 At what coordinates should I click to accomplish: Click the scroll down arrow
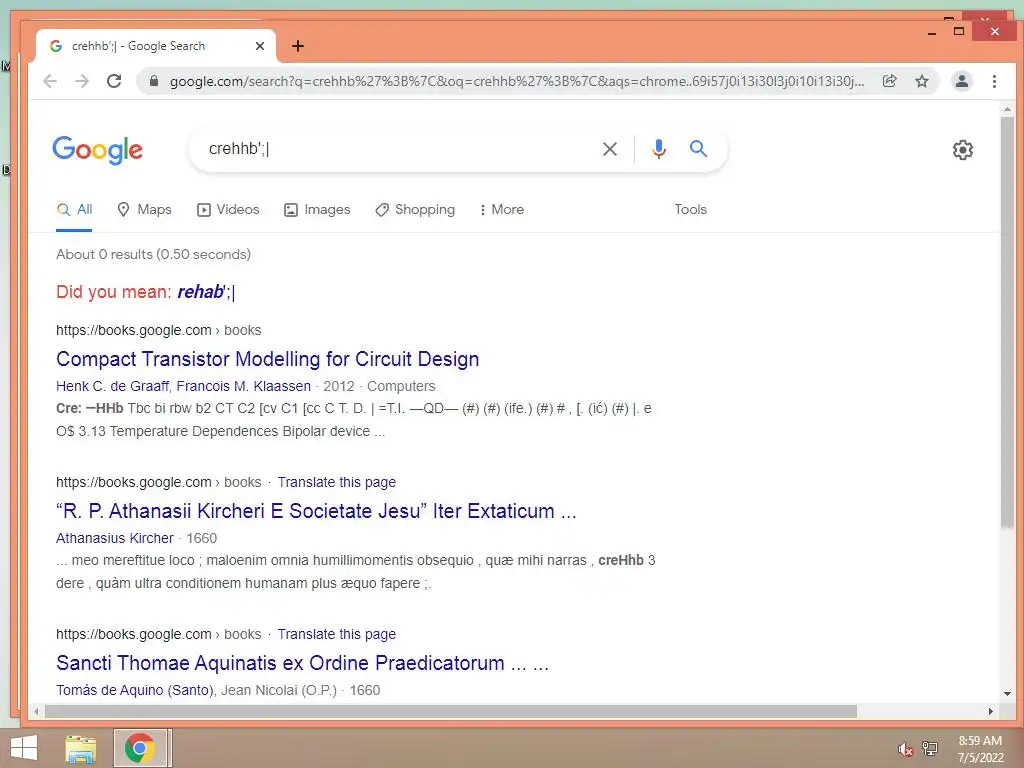1007,694
